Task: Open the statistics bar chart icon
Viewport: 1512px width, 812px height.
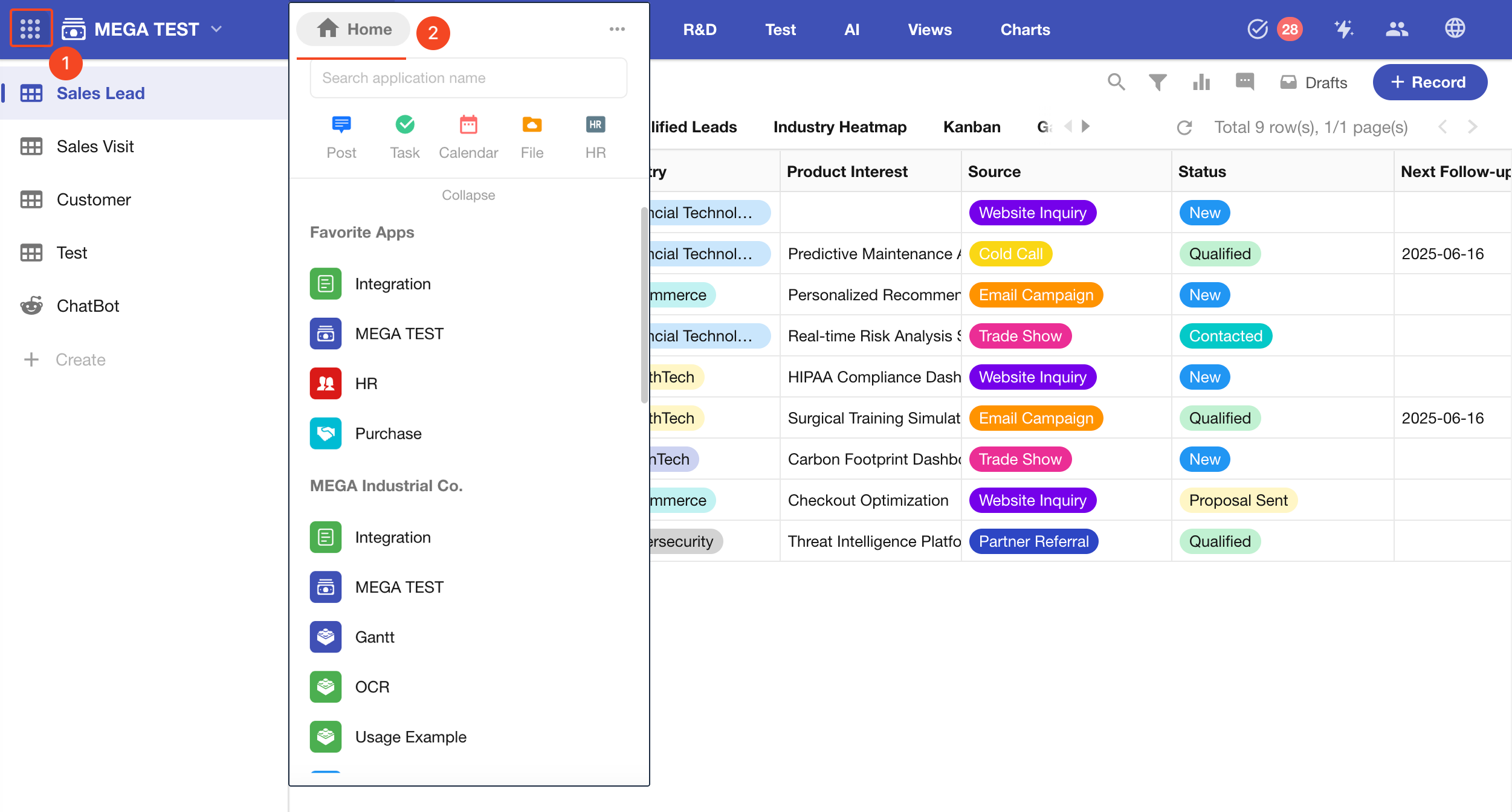Action: (x=1201, y=82)
